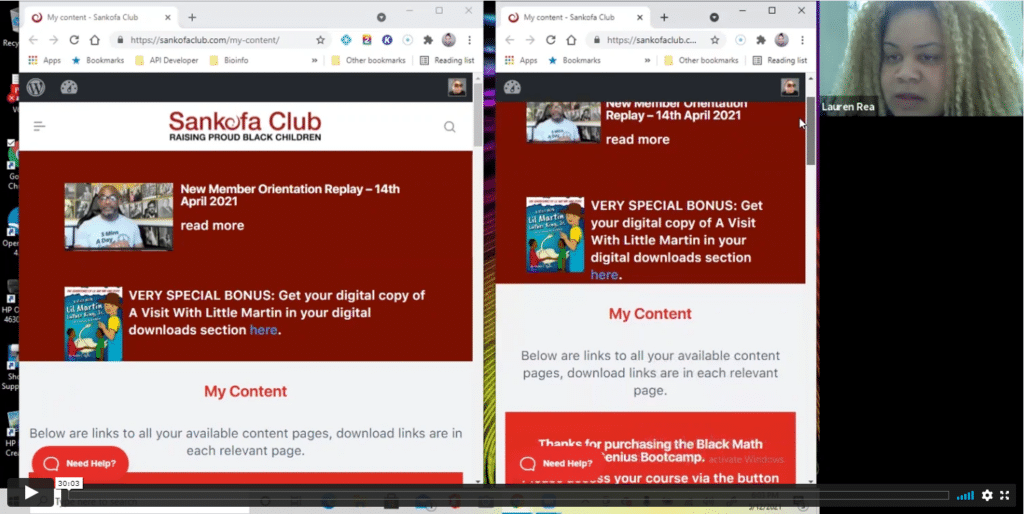Enter fullscreen on the video player
This screenshot has width=1024, height=514.
tap(1005, 495)
